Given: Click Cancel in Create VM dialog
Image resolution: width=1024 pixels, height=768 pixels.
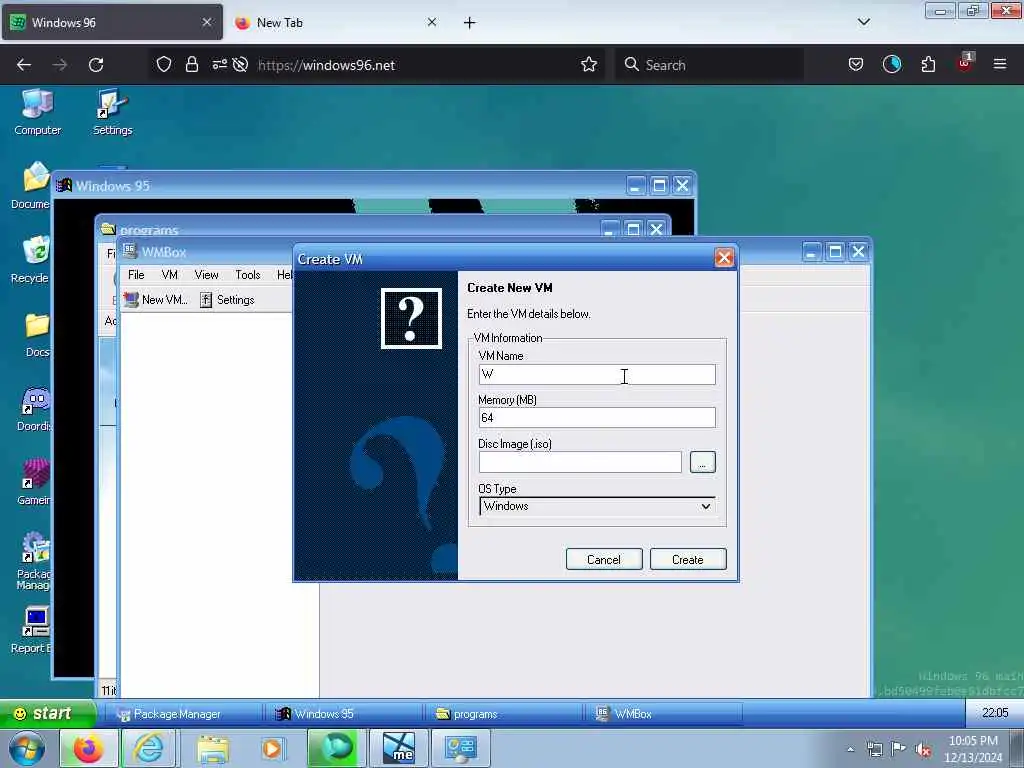Looking at the screenshot, I should point(604,560).
